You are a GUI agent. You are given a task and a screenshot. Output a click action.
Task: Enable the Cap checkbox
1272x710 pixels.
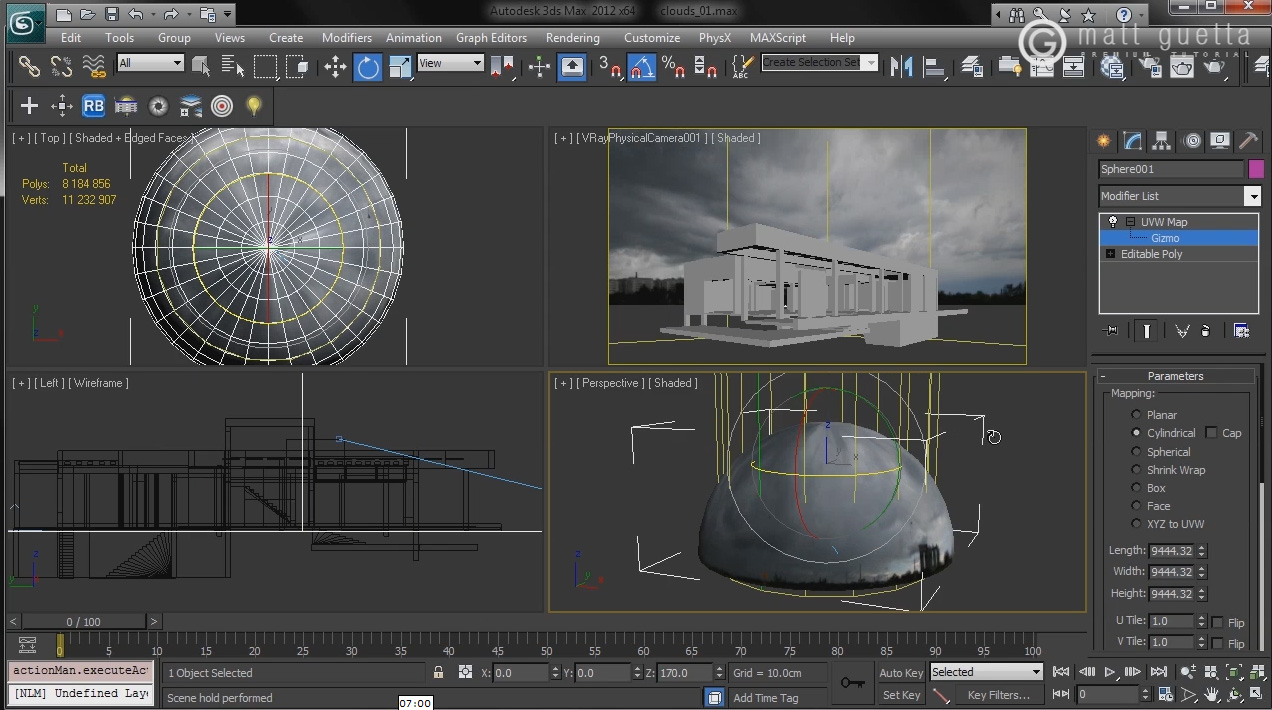tap(1211, 433)
